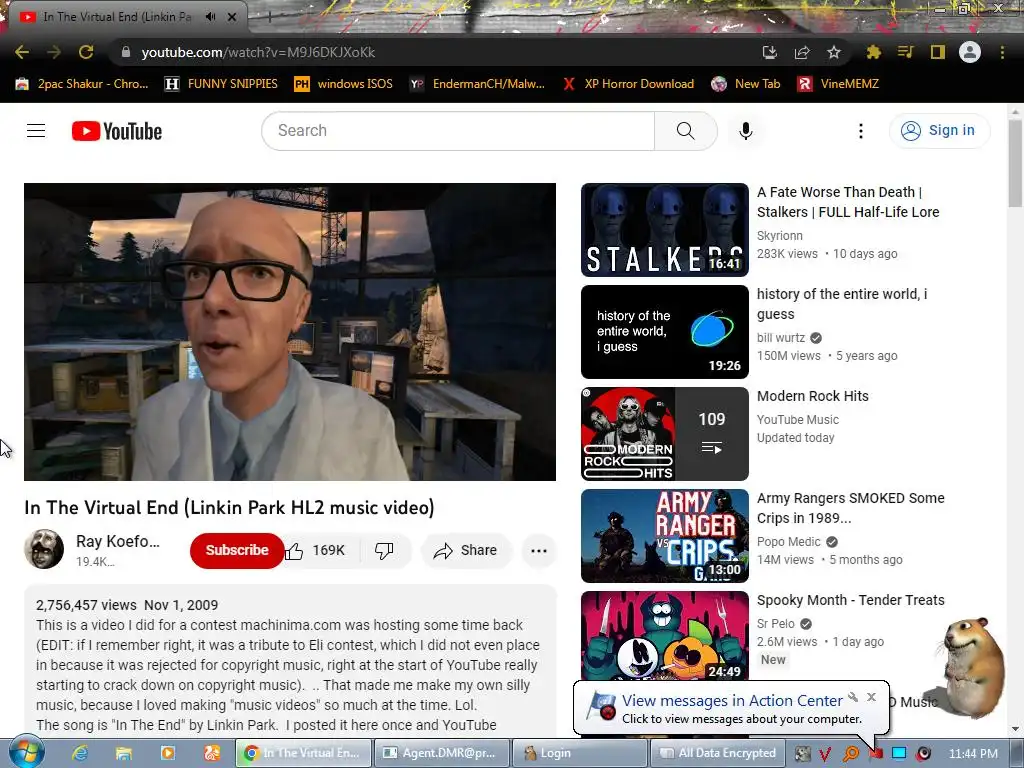This screenshot has width=1024, height=768.
Task: Open the UC Browser taskbar icon
Action: pyautogui.click(x=212, y=753)
